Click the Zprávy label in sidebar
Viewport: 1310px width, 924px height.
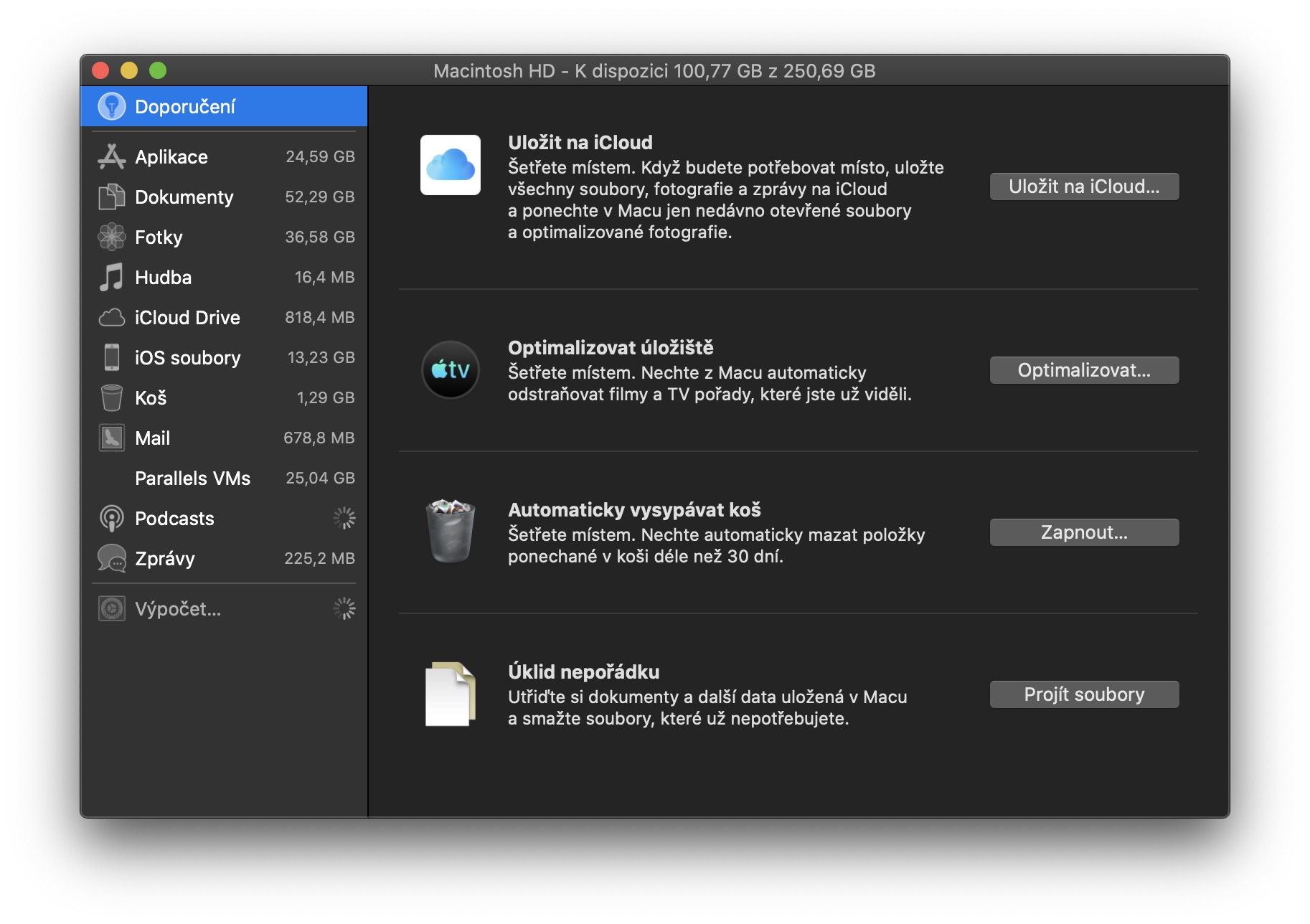tap(164, 559)
